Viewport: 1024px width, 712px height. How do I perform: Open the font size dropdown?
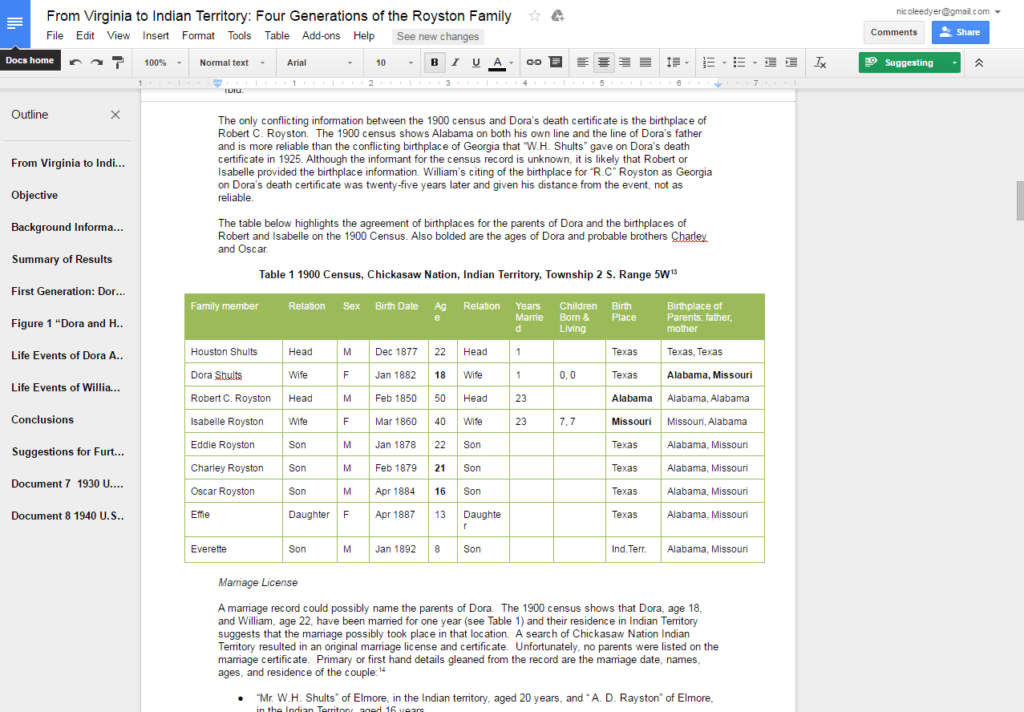click(x=394, y=63)
